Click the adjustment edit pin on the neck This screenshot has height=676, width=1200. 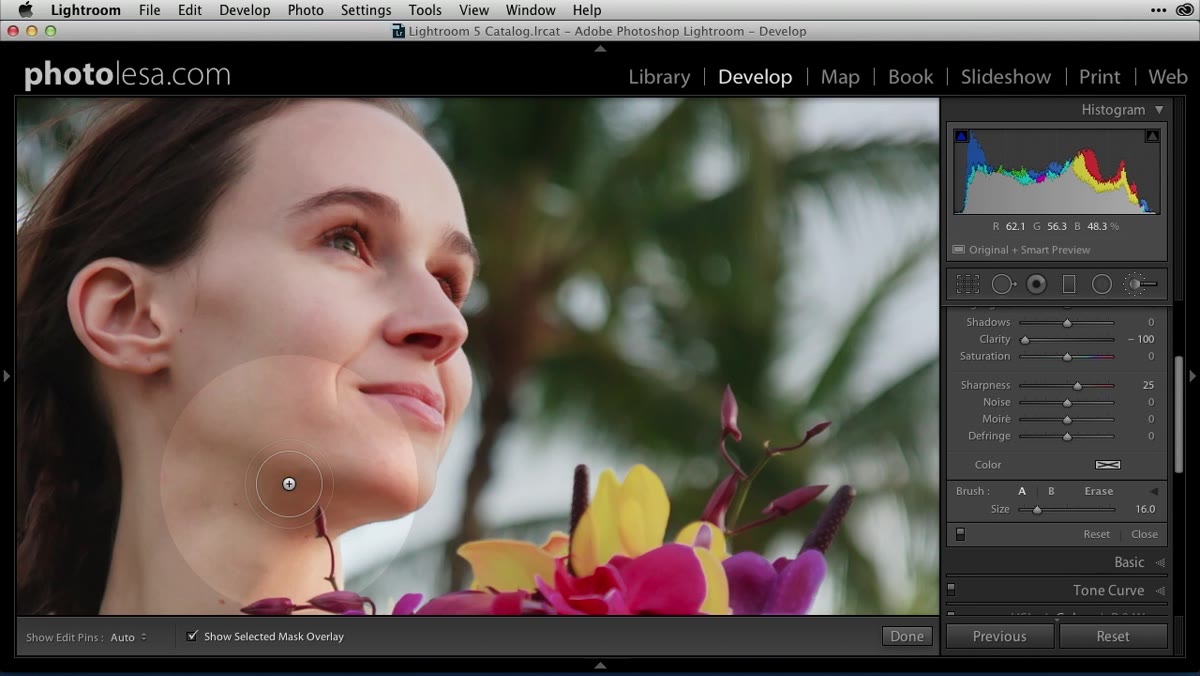(x=289, y=484)
